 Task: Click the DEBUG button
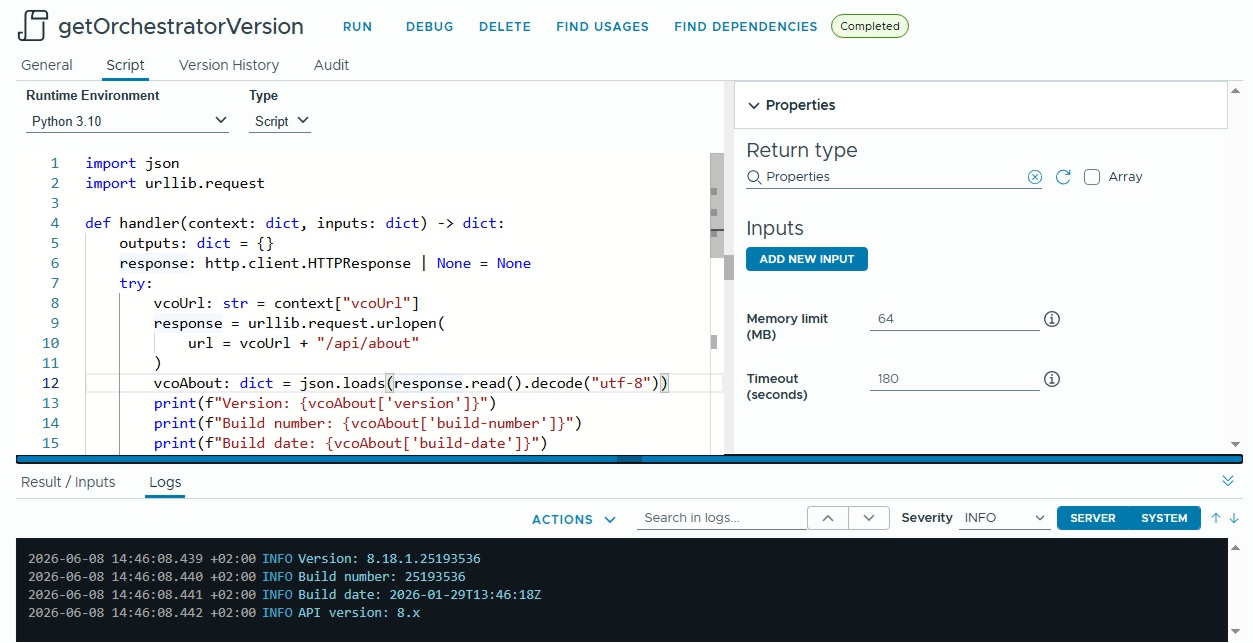point(429,27)
